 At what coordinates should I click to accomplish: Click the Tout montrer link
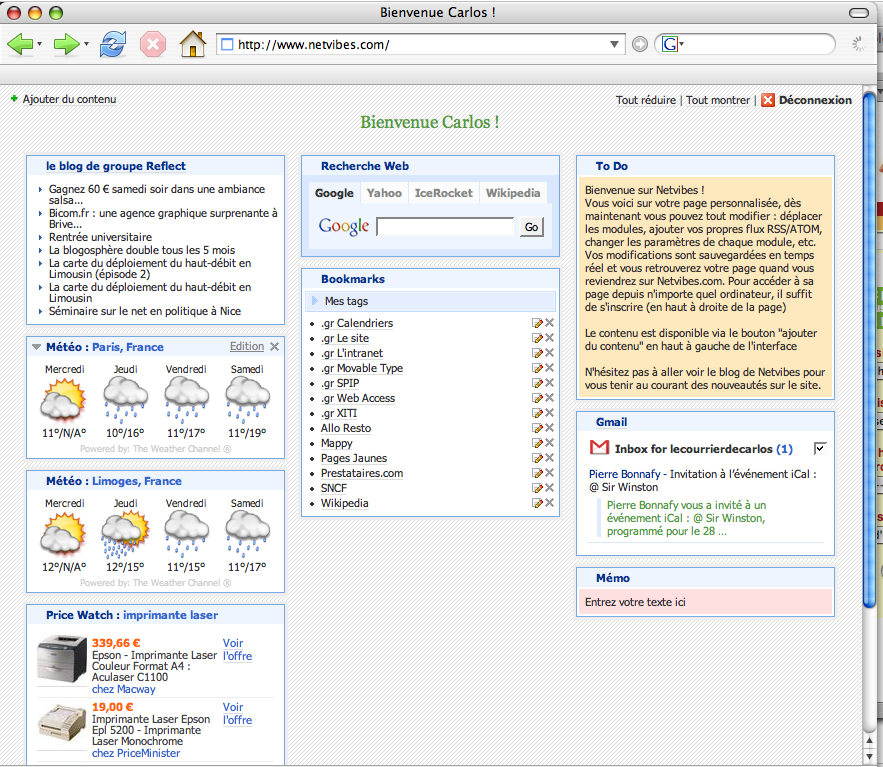(x=717, y=100)
